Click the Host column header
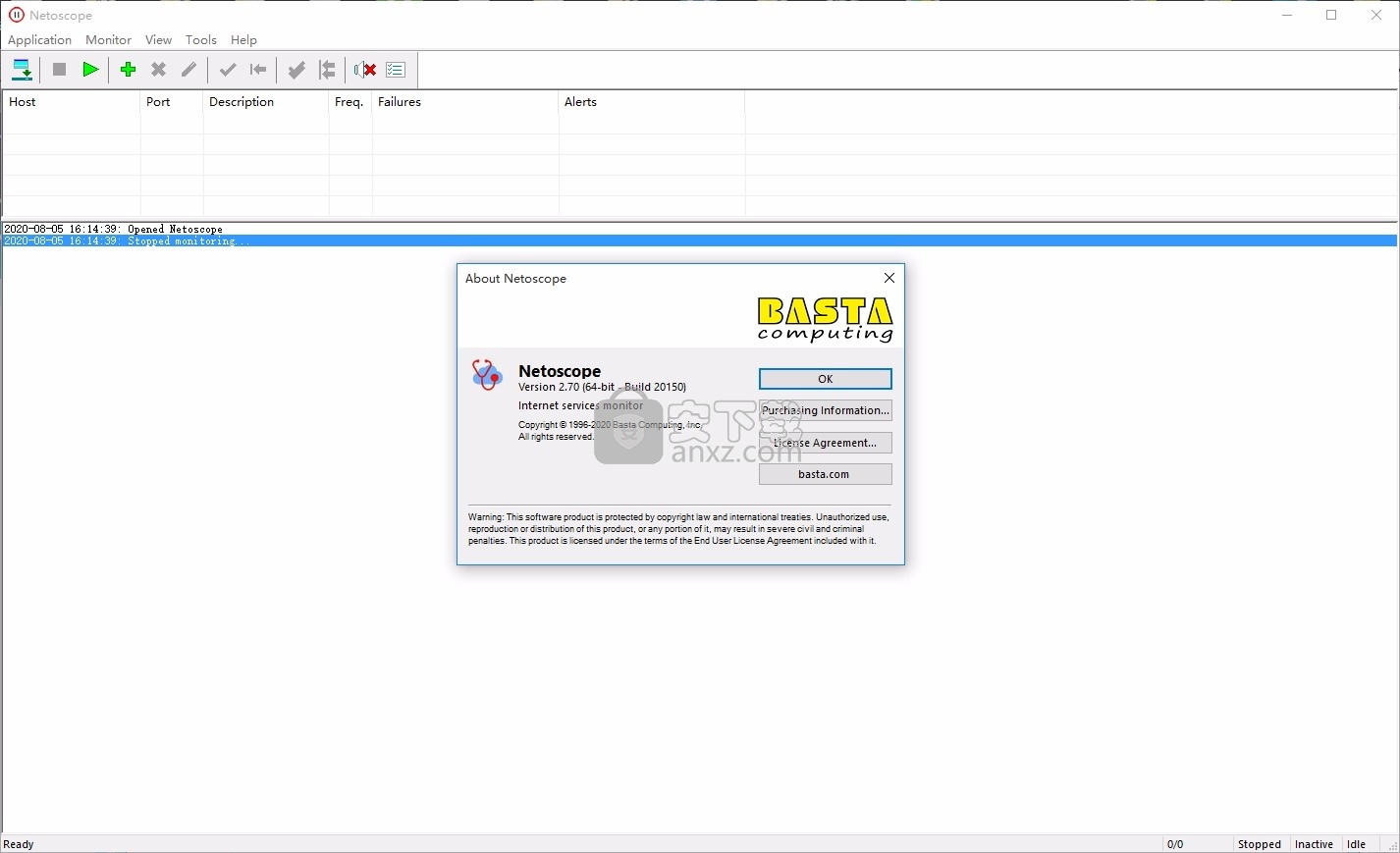The width and height of the screenshot is (1400, 853). point(71,102)
